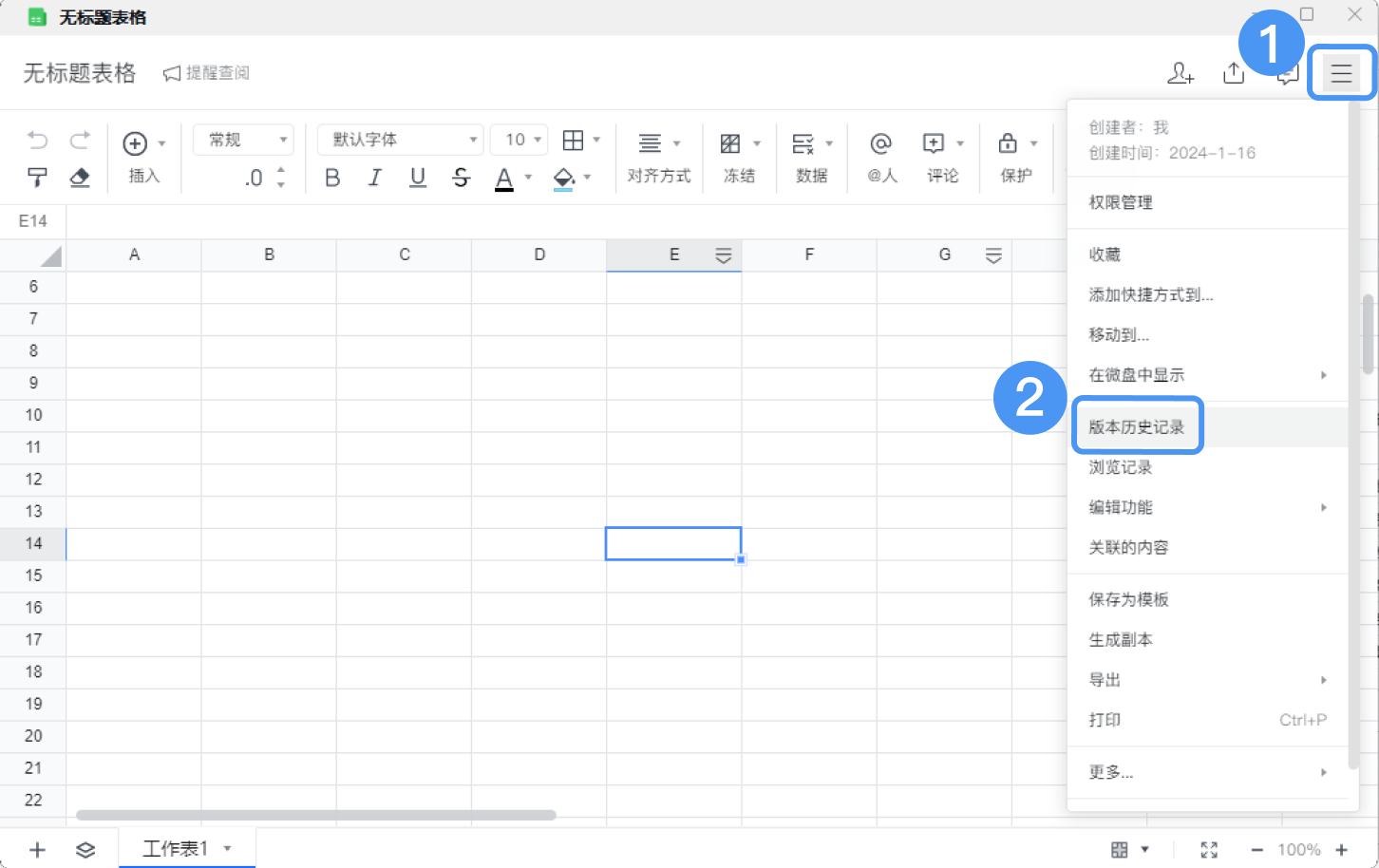This screenshot has height=868, width=1379.
Task: Click the E14 cell reference box
Action: click(33, 221)
